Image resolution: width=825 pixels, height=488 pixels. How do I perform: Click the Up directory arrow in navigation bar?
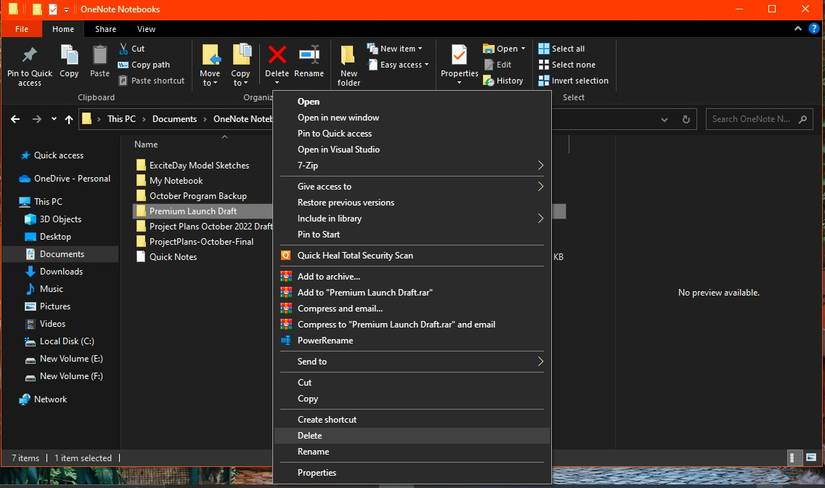(x=68, y=119)
